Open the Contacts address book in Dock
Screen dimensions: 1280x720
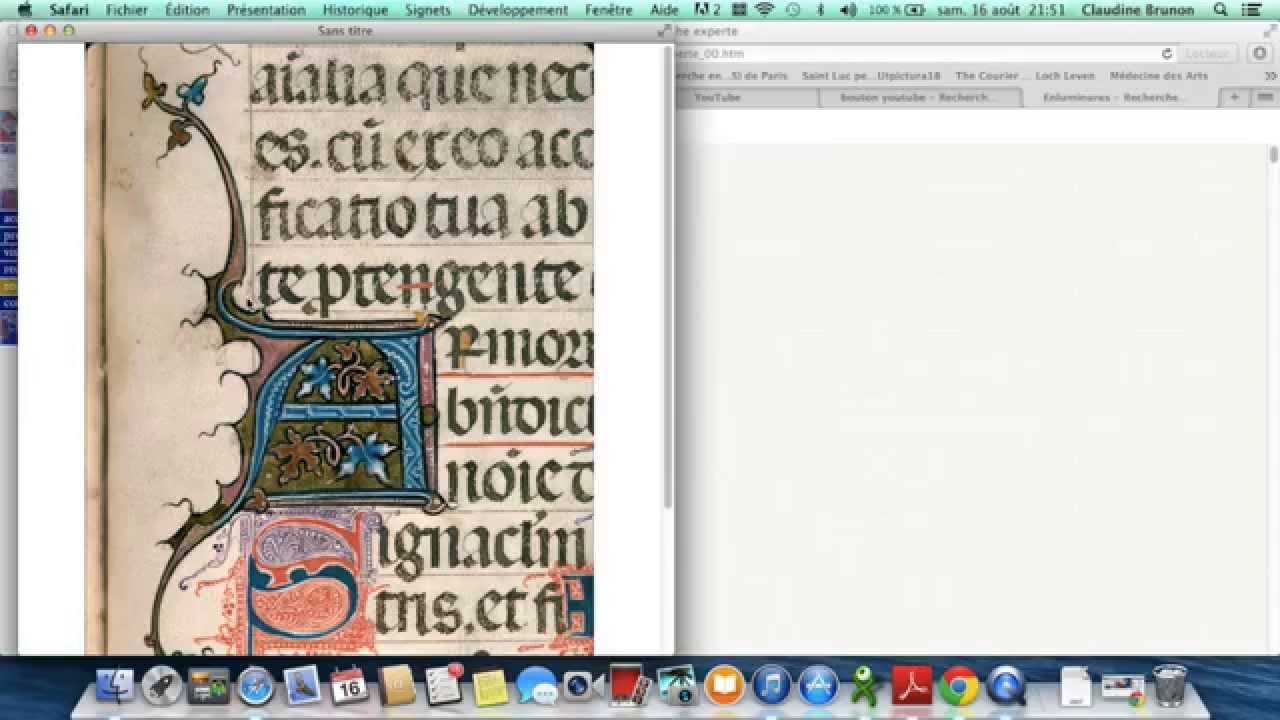point(396,686)
